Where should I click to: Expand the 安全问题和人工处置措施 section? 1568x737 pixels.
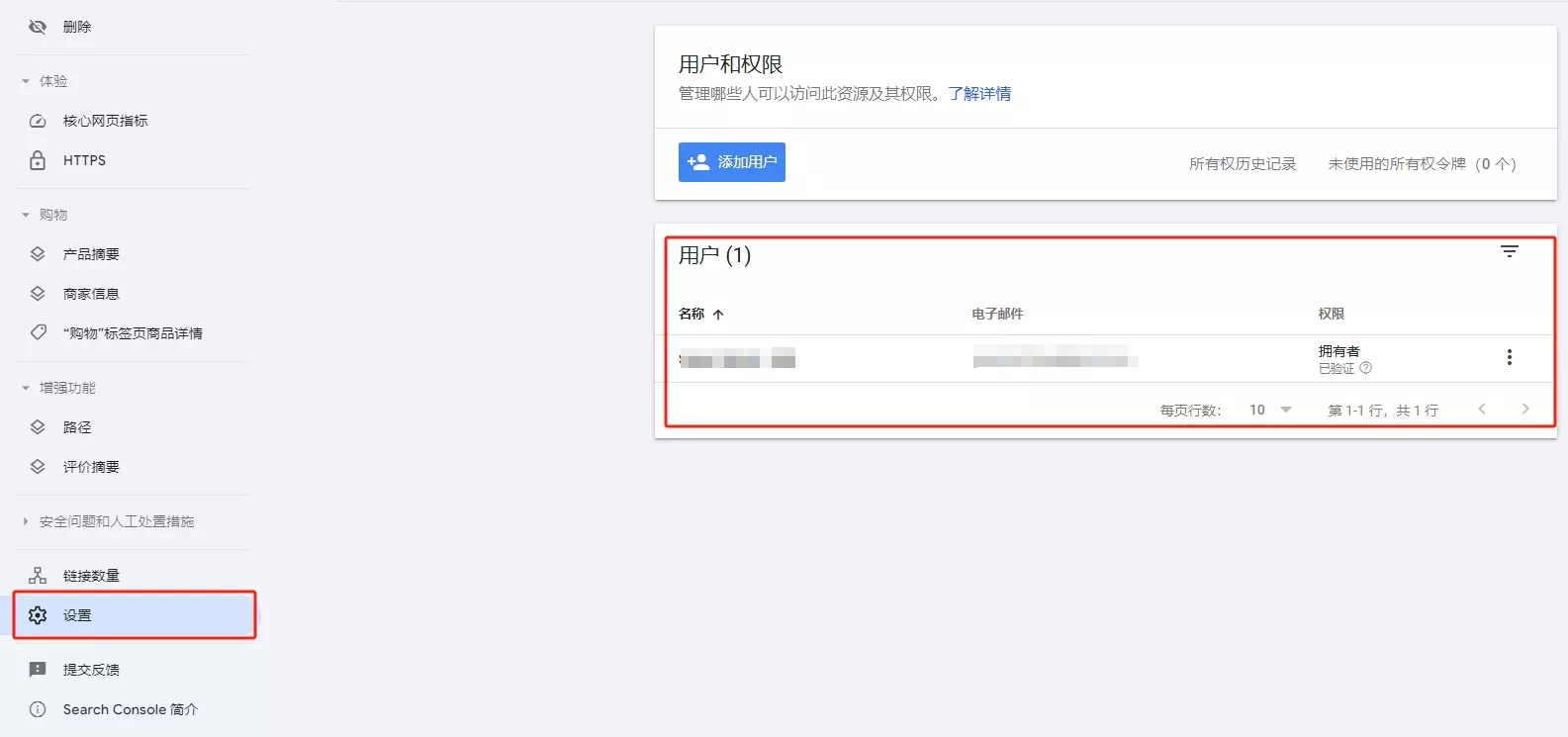point(26,521)
